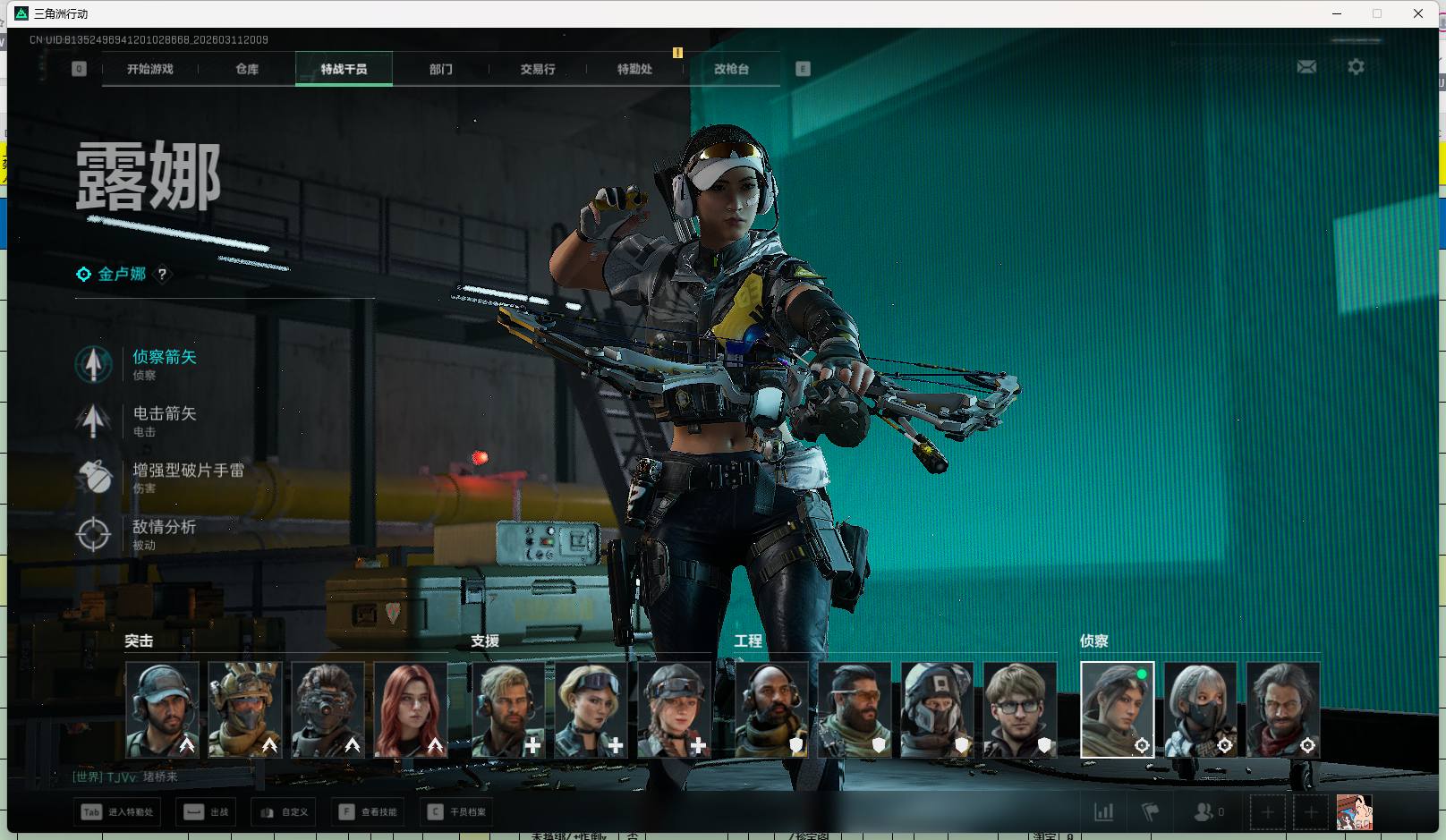1446x840 pixels.
Task: Select support operator with helmet and braid
Action: (674, 709)
